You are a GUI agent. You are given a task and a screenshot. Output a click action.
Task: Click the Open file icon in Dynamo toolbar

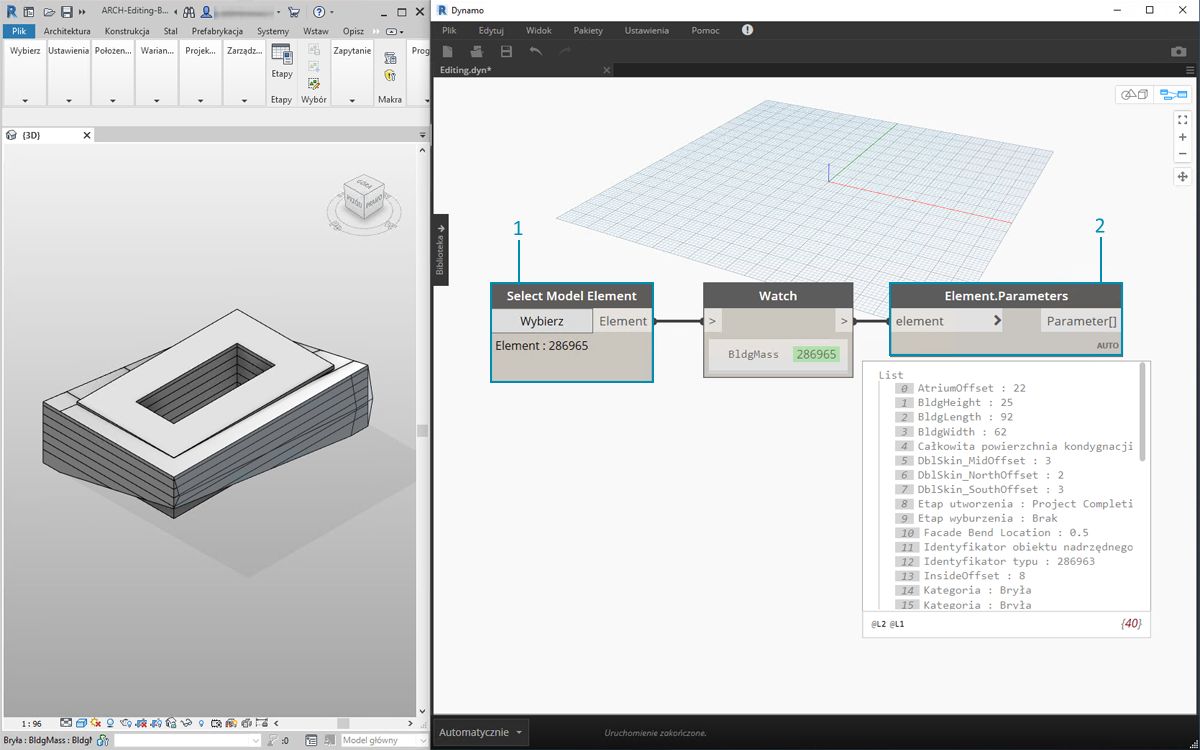click(x=477, y=51)
